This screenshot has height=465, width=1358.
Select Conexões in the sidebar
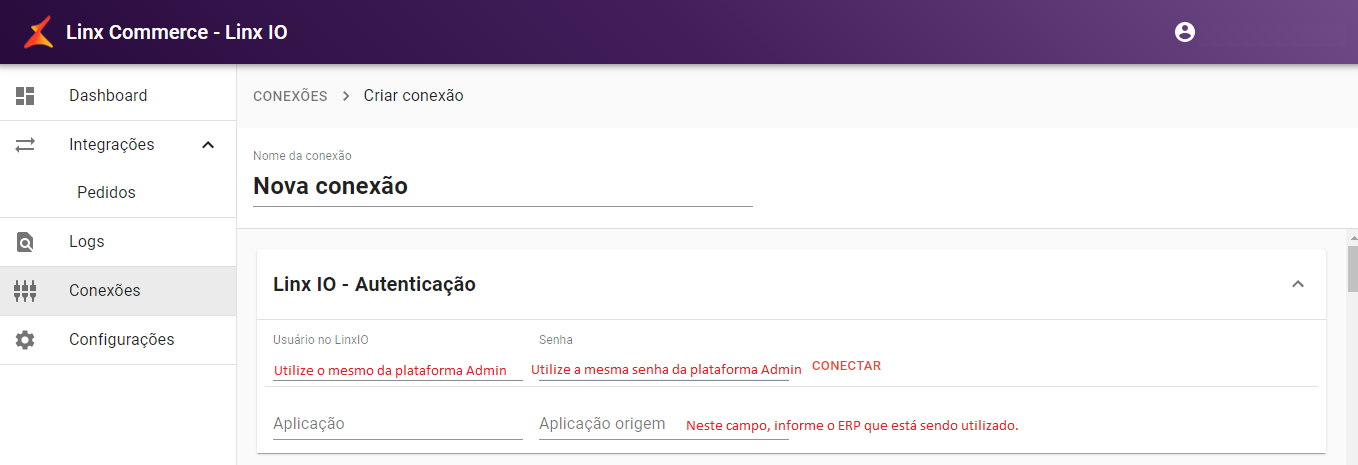click(x=118, y=291)
